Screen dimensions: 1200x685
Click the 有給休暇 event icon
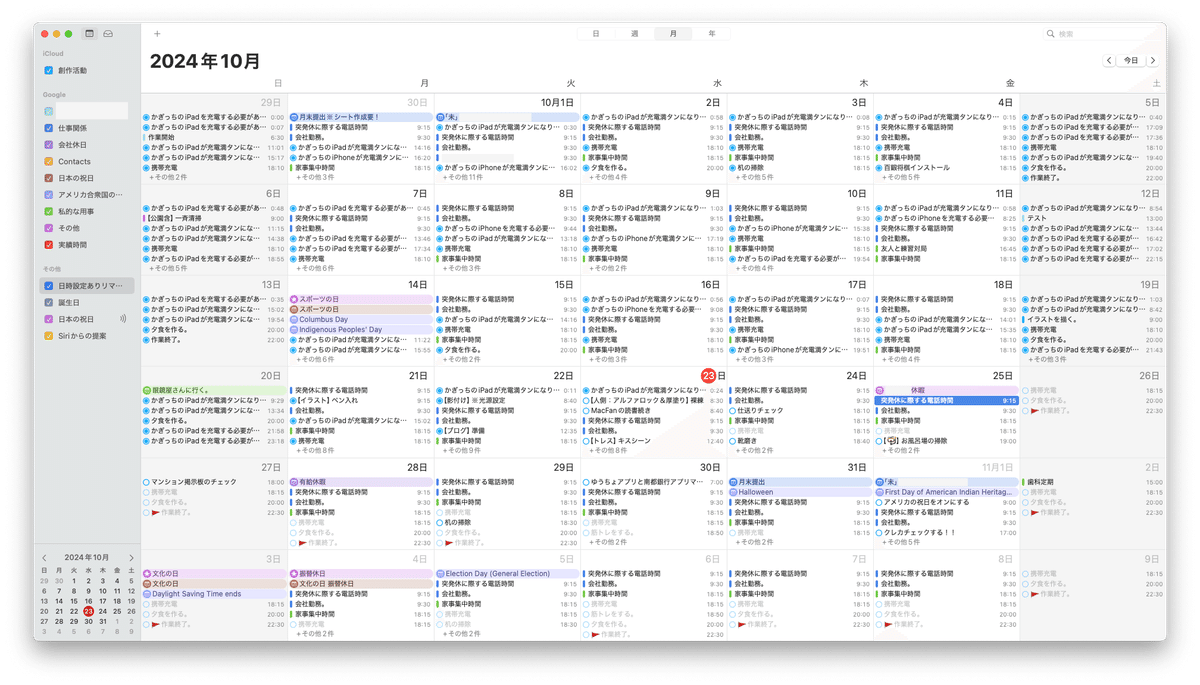294,482
